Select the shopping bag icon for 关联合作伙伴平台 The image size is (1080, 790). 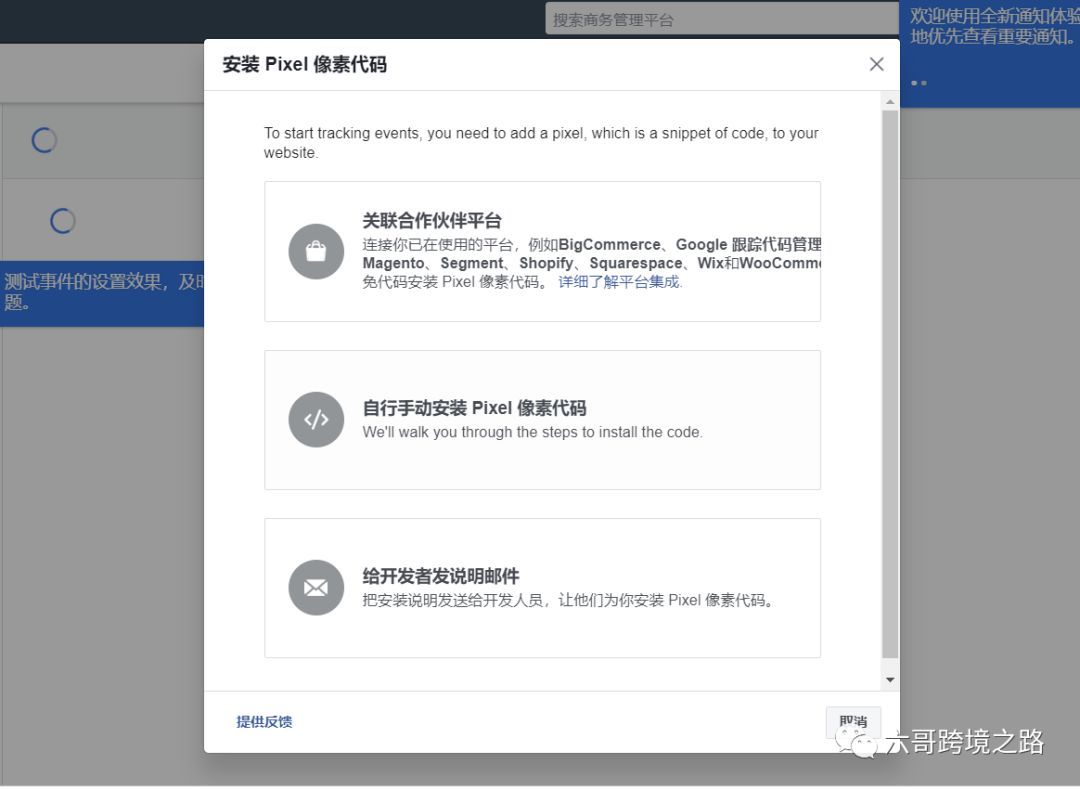click(x=316, y=253)
